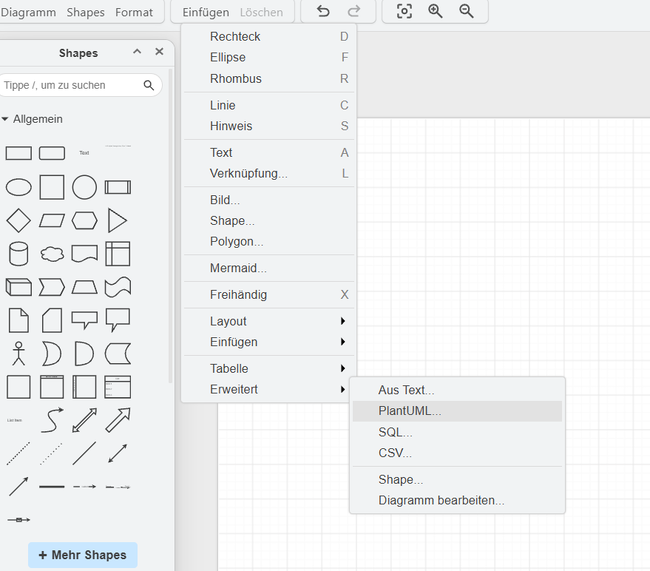Select the Text label shape
Screen dimensions: 650x571
[x=85, y=153]
